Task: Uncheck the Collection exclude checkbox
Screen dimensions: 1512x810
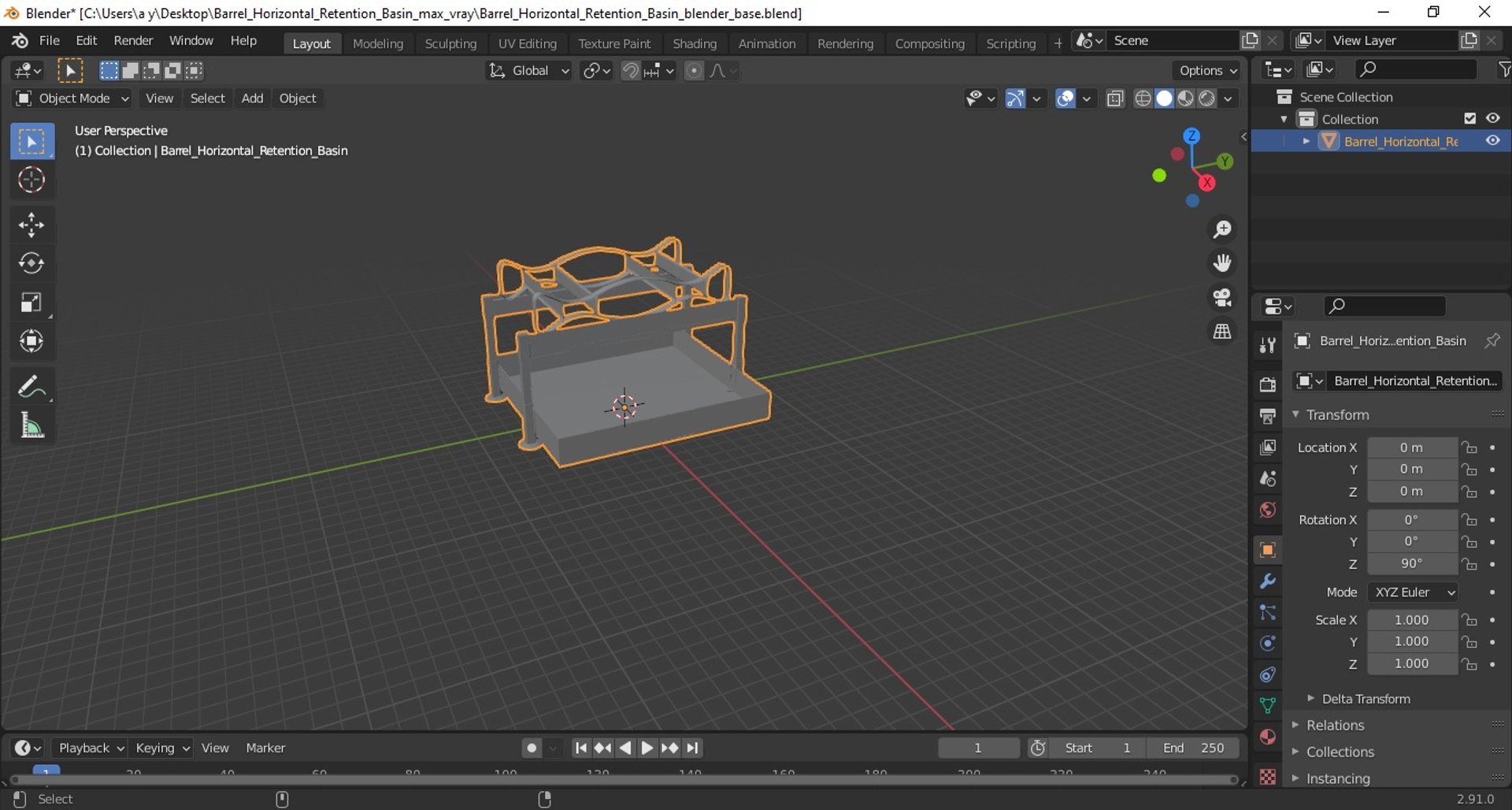Action: click(1469, 118)
